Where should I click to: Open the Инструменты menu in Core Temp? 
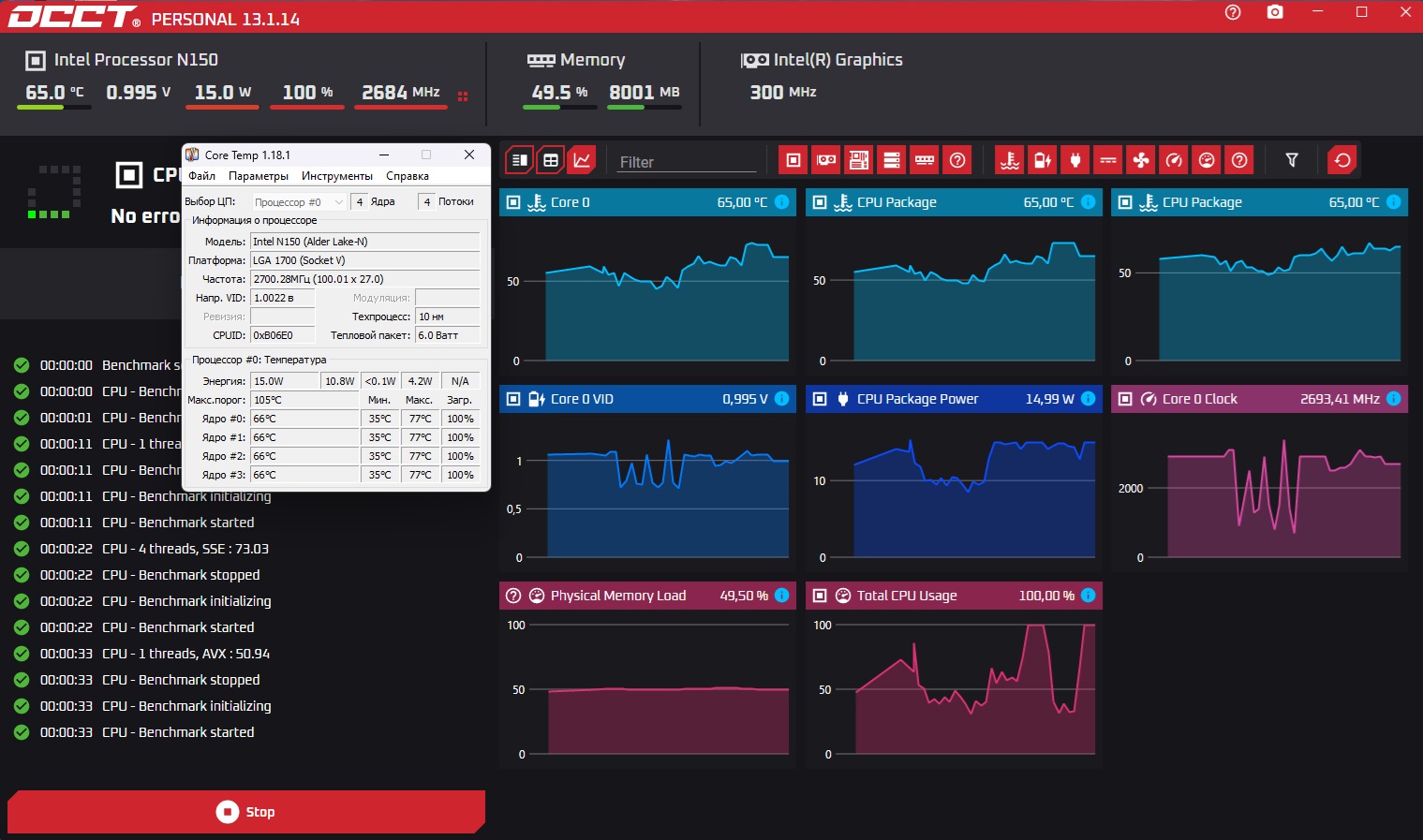coord(337,176)
